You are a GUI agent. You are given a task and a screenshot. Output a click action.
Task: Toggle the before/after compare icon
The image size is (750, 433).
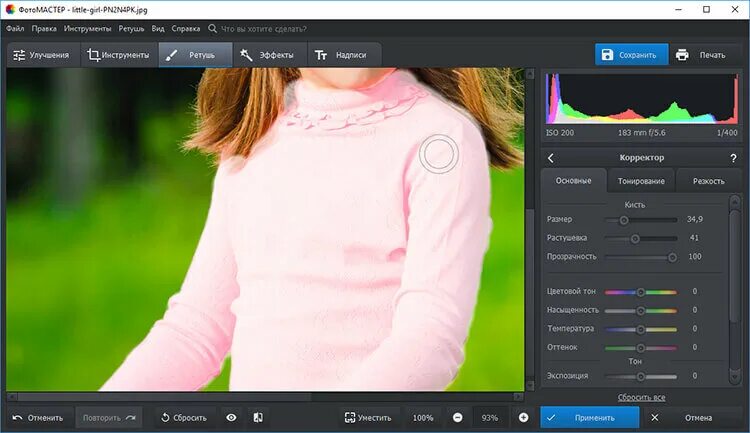point(258,418)
